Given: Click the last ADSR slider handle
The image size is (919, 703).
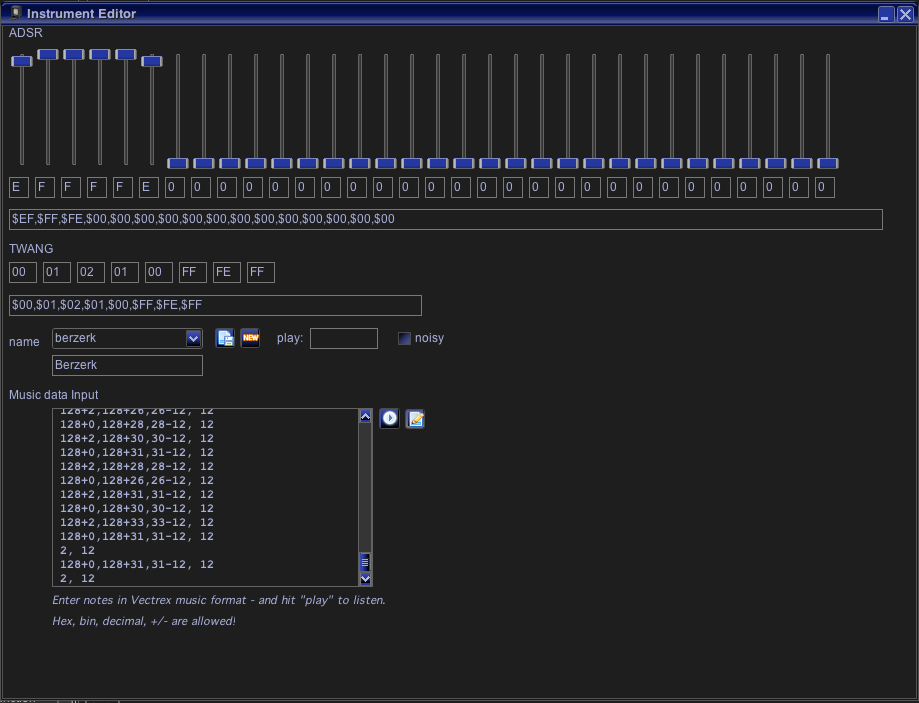Looking at the screenshot, I should coord(827,163).
